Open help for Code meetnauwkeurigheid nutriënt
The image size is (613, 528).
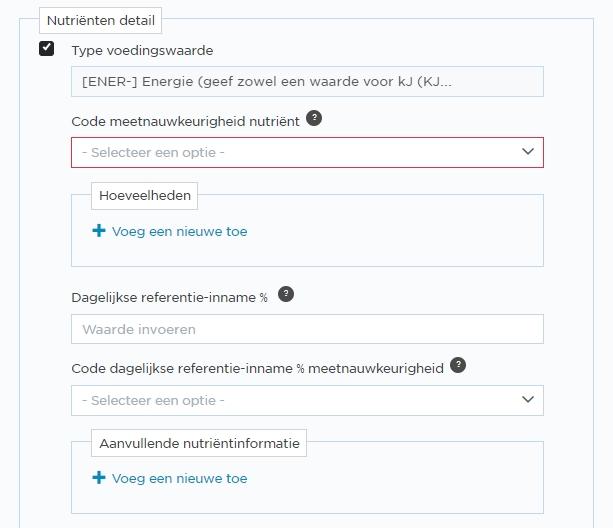(314, 118)
